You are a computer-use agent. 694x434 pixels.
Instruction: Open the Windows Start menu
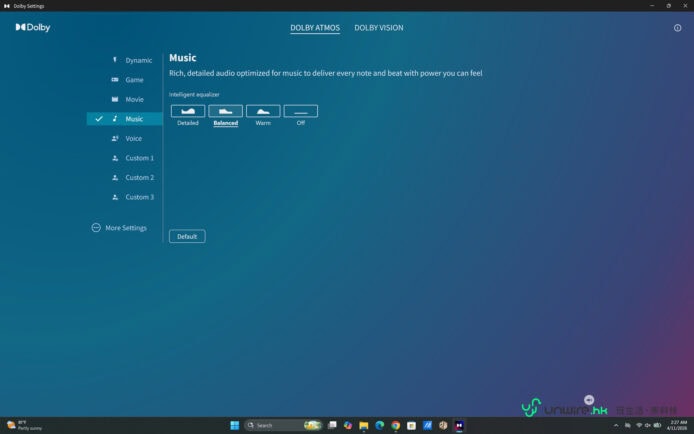click(x=235, y=425)
